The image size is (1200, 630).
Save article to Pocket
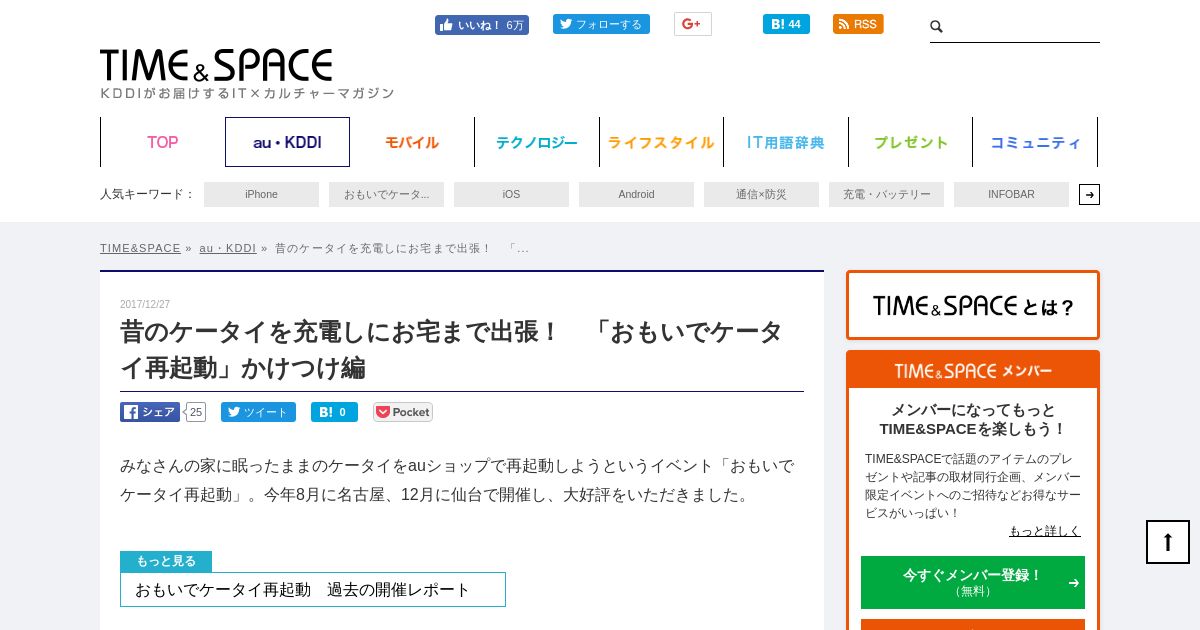(x=403, y=412)
